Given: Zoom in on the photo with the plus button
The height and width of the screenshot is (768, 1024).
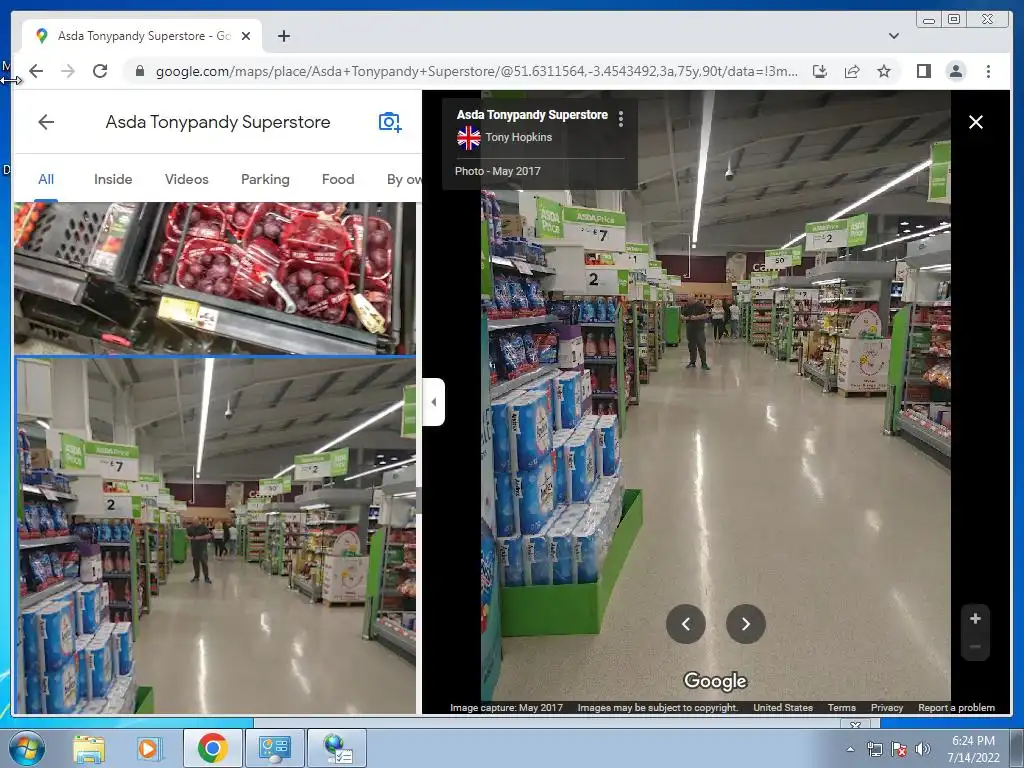Looking at the screenshot, I should 975,618.
